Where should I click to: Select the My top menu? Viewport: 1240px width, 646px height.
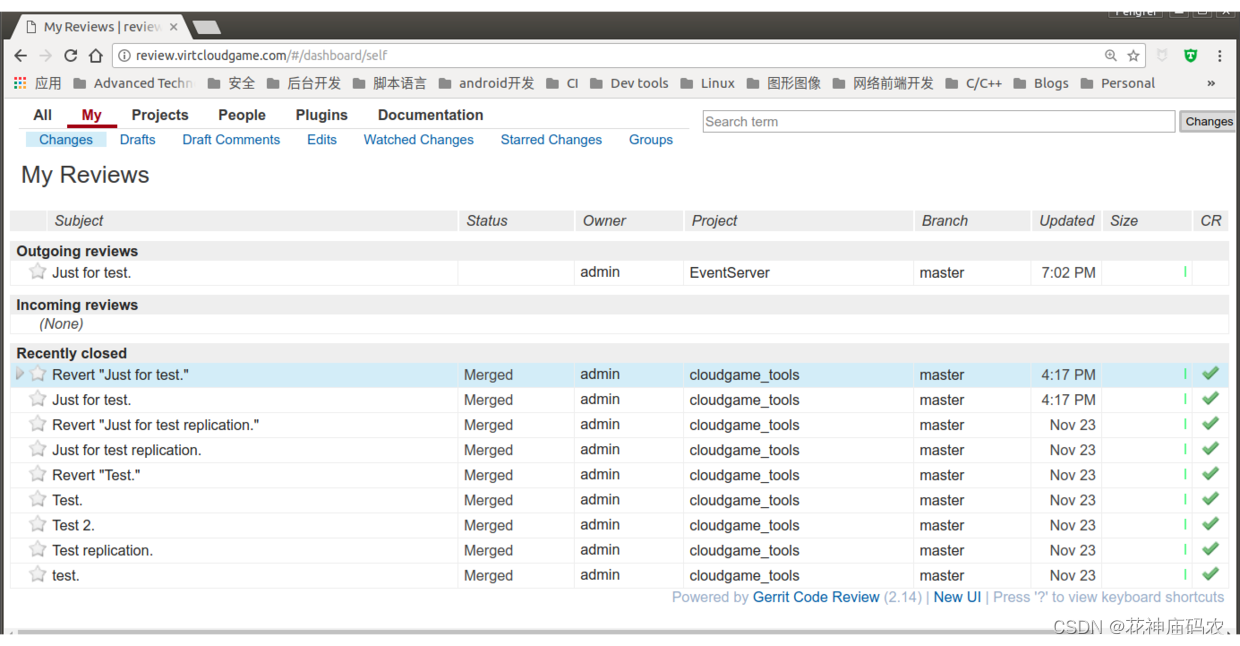(x=92, y=115)
